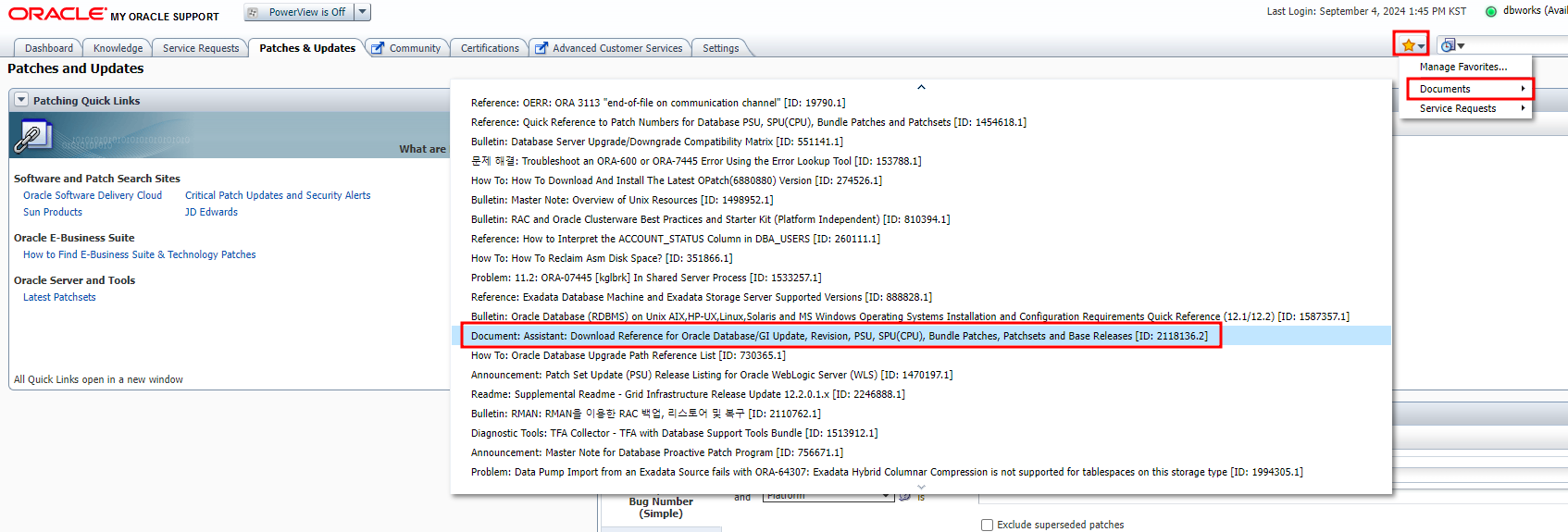Viewport: 1568px width, 532px height.
Task: Open the Assistant Download Reference document 2118136.1
Action: coord(840,336)
